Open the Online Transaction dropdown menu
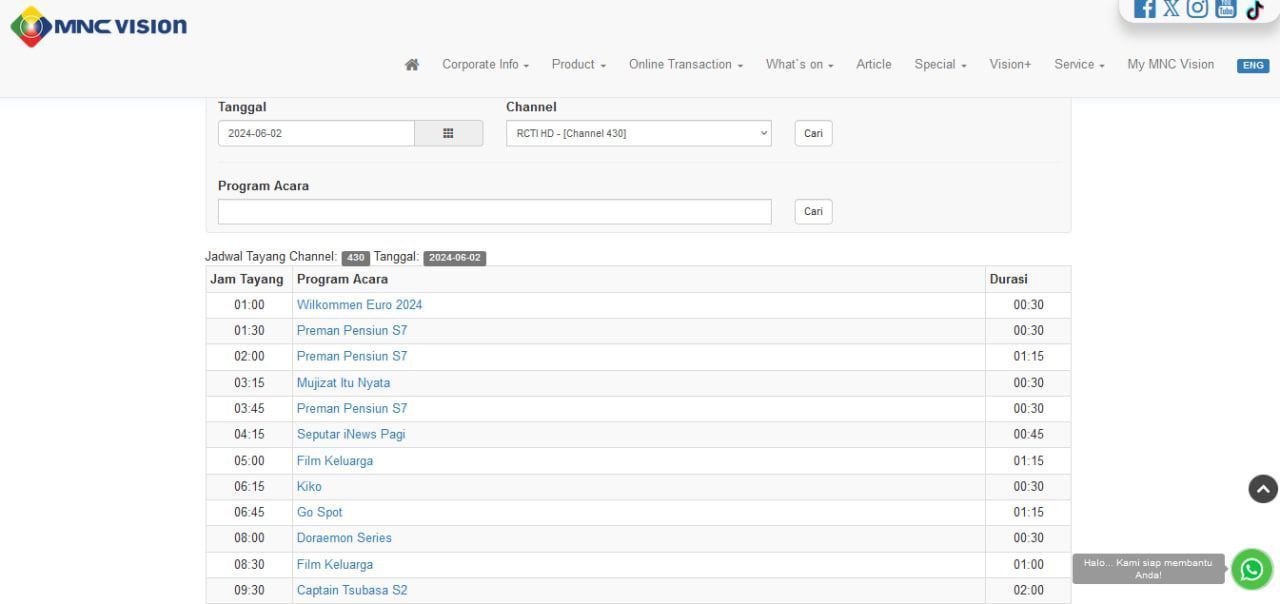 pyautogui.click(x=685, y=65)
